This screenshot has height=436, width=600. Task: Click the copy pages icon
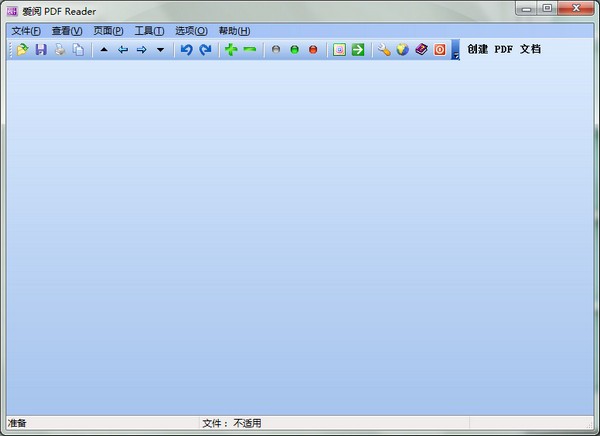point(78,50)
